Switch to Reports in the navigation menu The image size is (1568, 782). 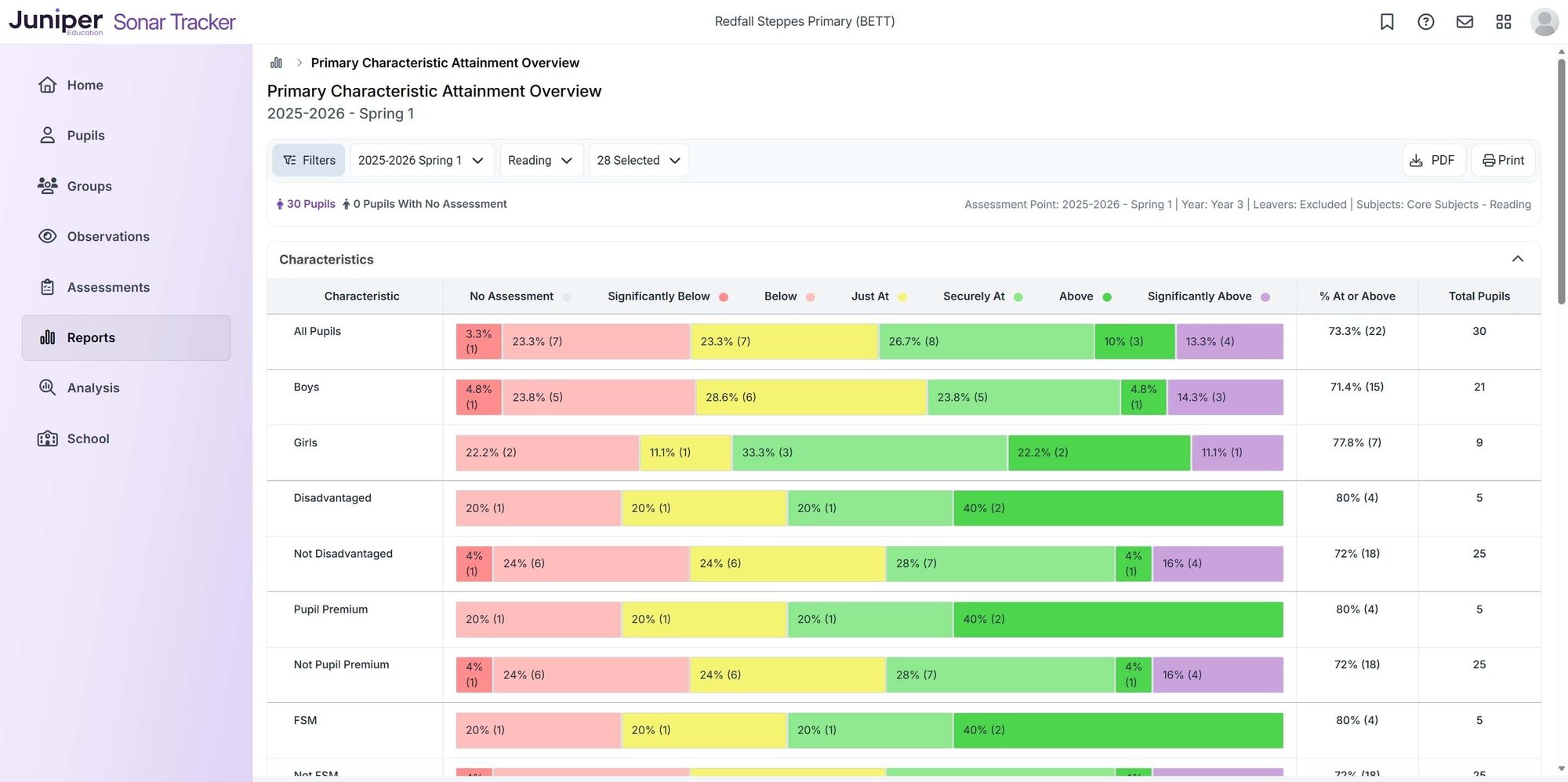tap(91, 337)
